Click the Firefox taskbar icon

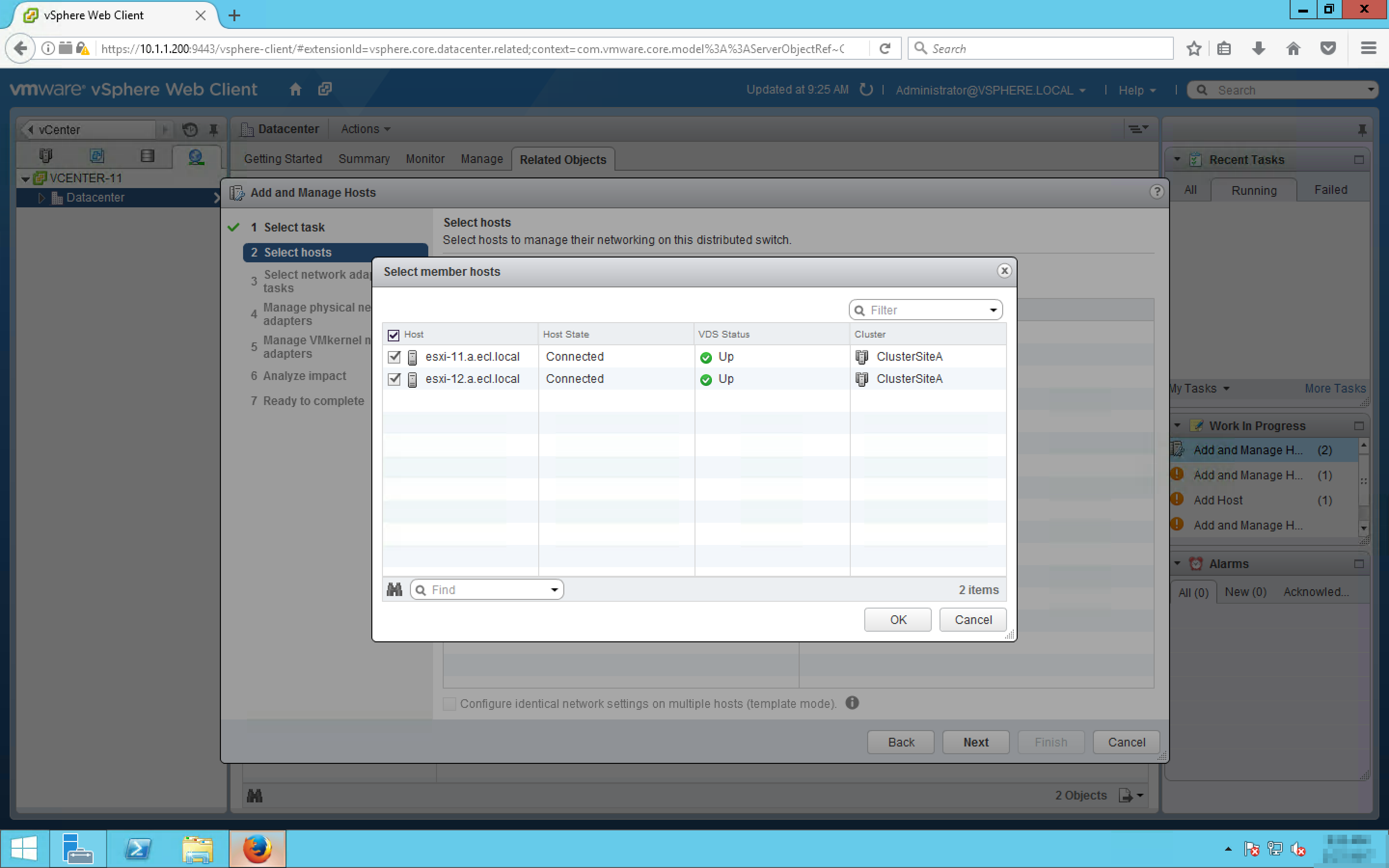[x=257, y=849]
